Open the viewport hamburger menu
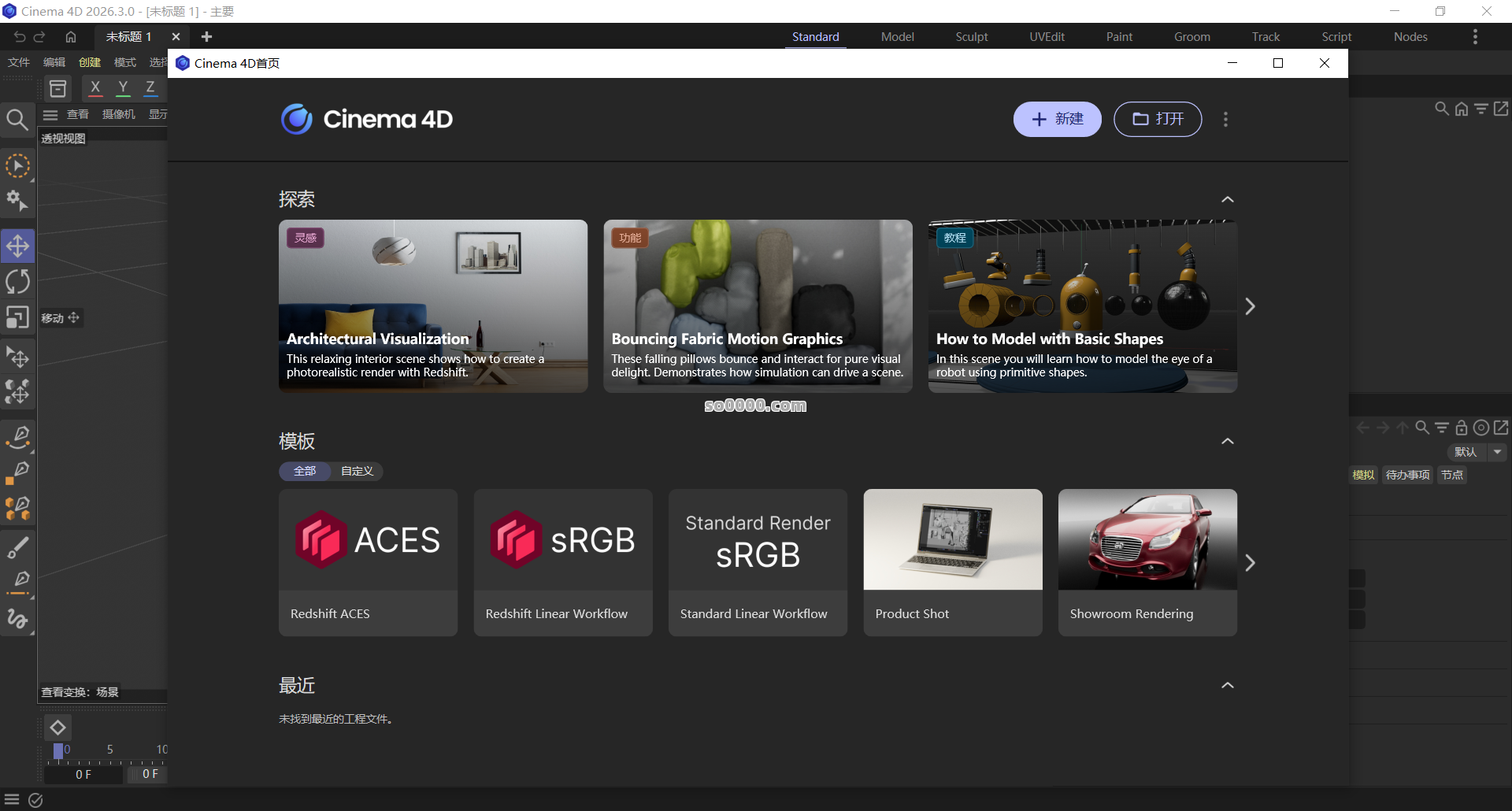1512x811 pixels. [51, 115]
